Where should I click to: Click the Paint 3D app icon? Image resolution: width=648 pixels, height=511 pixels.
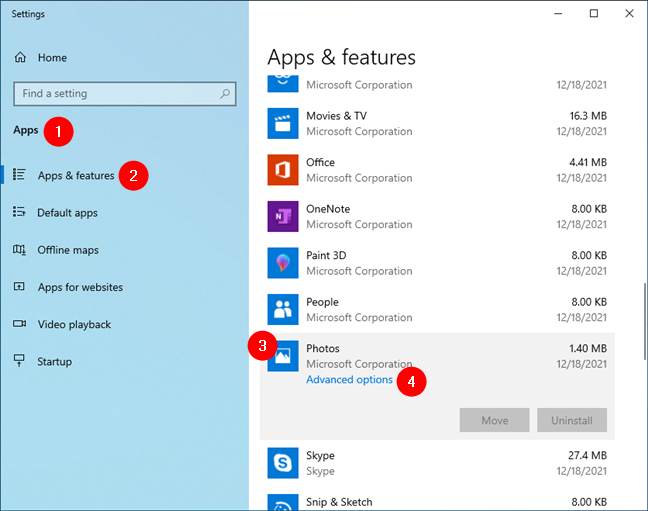coord(283,263)
